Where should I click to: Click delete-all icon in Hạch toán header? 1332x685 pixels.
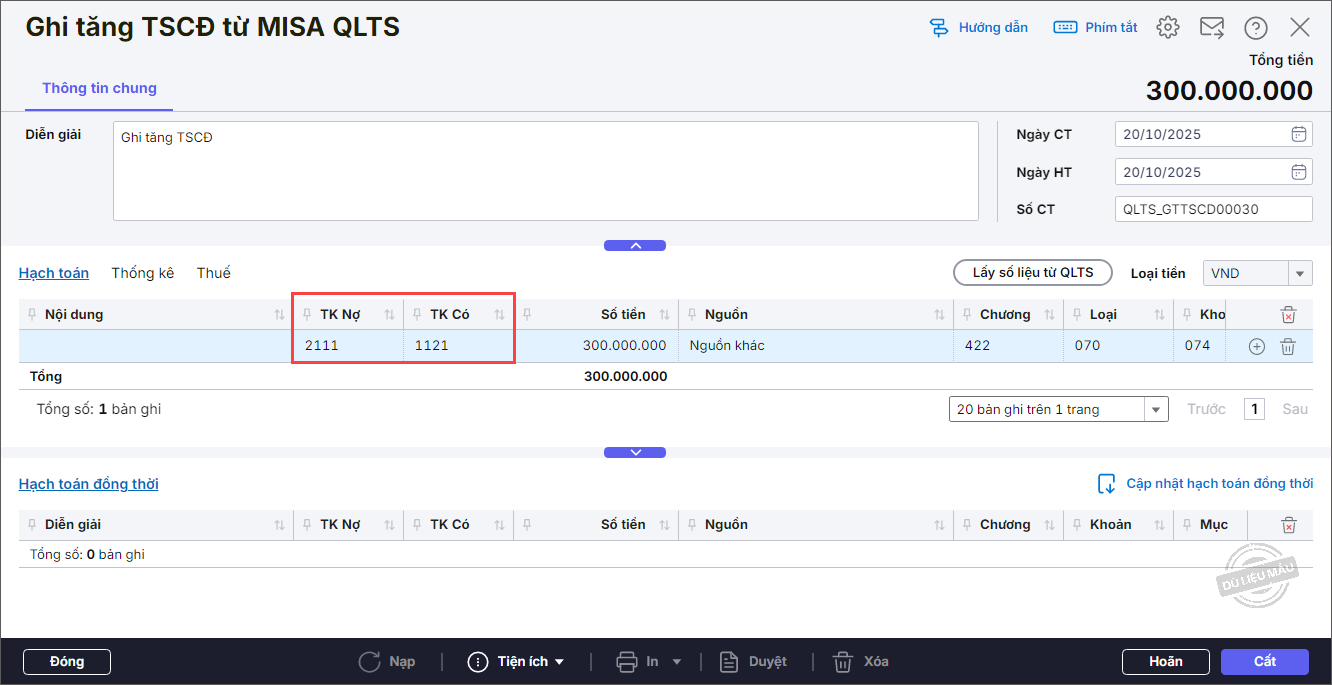tap(1289, 315)
